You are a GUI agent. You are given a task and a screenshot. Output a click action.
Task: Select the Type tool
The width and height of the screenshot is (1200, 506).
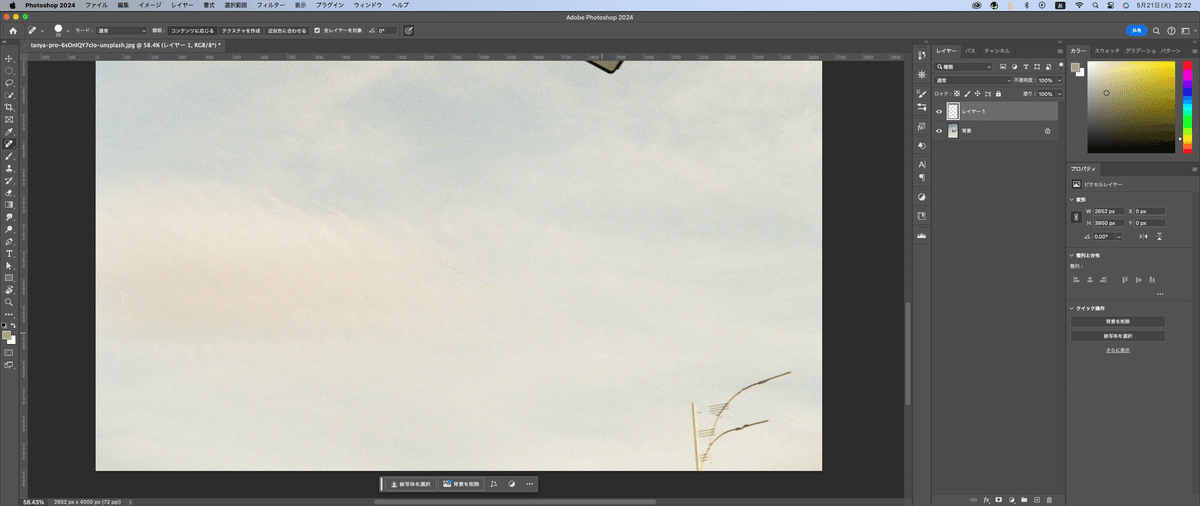coord(9,253)
